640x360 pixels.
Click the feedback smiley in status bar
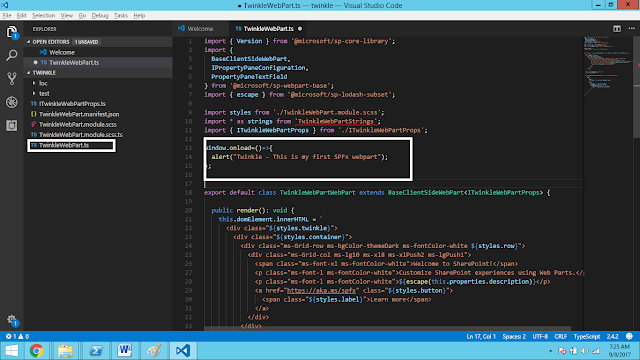629,336
